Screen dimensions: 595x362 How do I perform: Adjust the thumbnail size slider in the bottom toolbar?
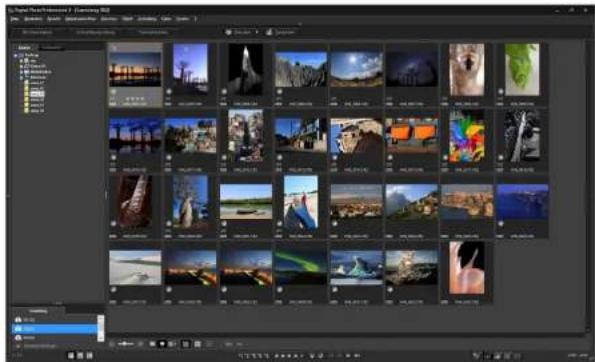pos(126,344)
